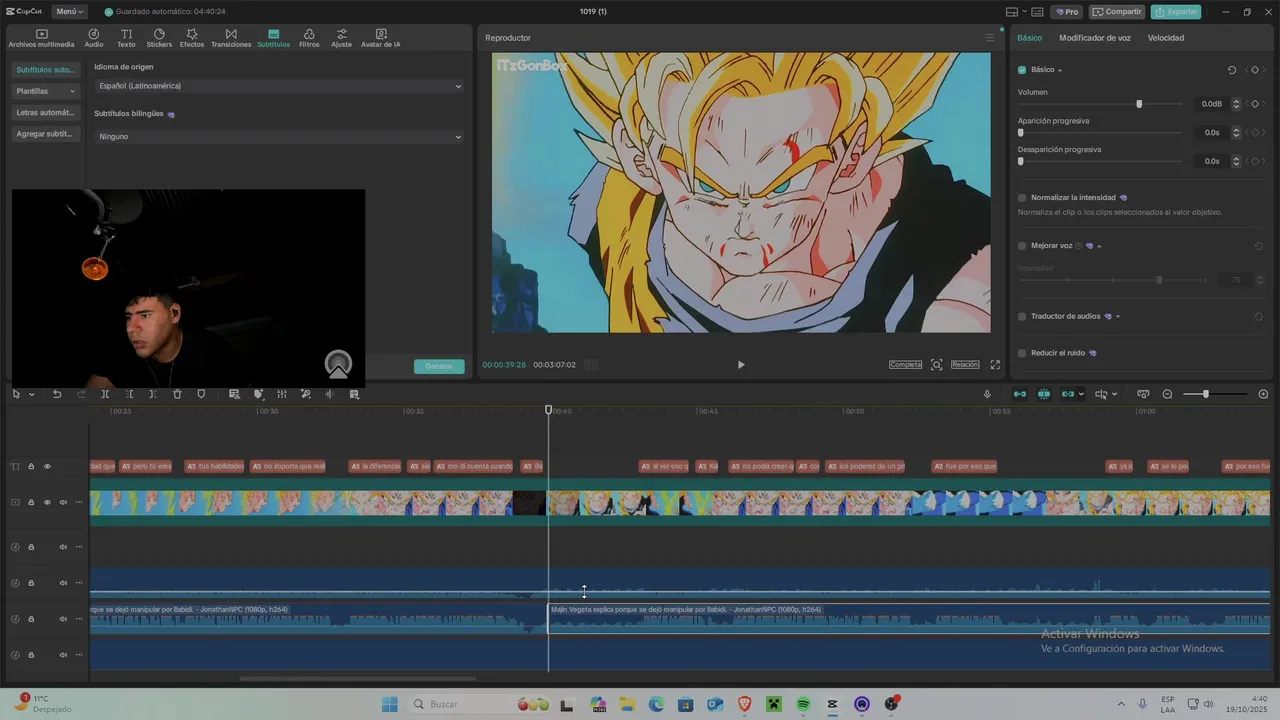Viewport: 1280px width, 720px height.
Task: Play the preview video
Action: pyautogui.click(x=741, y=365)
